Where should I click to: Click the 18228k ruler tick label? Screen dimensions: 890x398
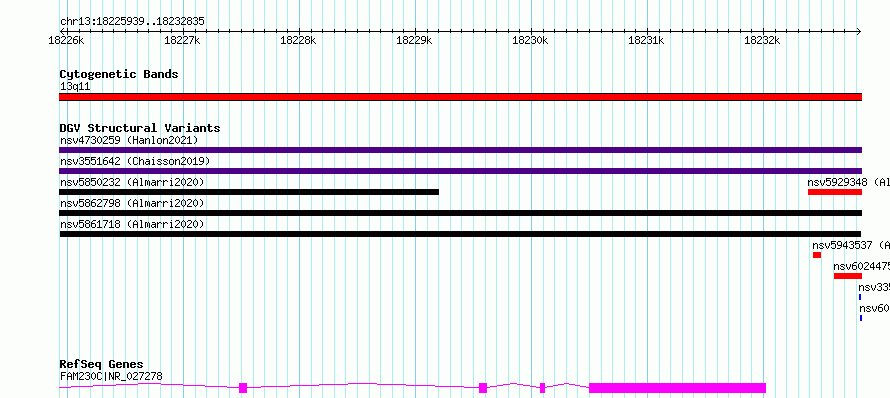tap(298, 40)
